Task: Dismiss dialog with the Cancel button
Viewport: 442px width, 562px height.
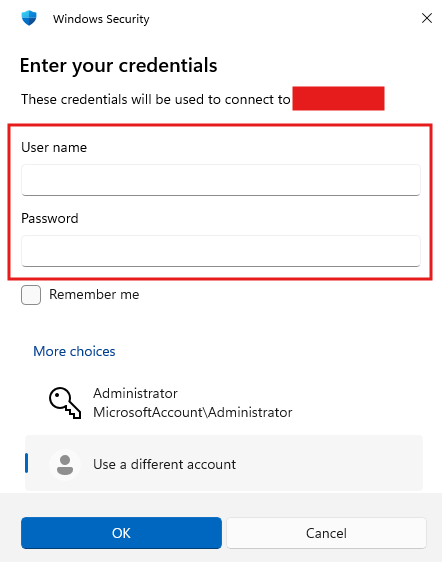Action: point(326,533)
